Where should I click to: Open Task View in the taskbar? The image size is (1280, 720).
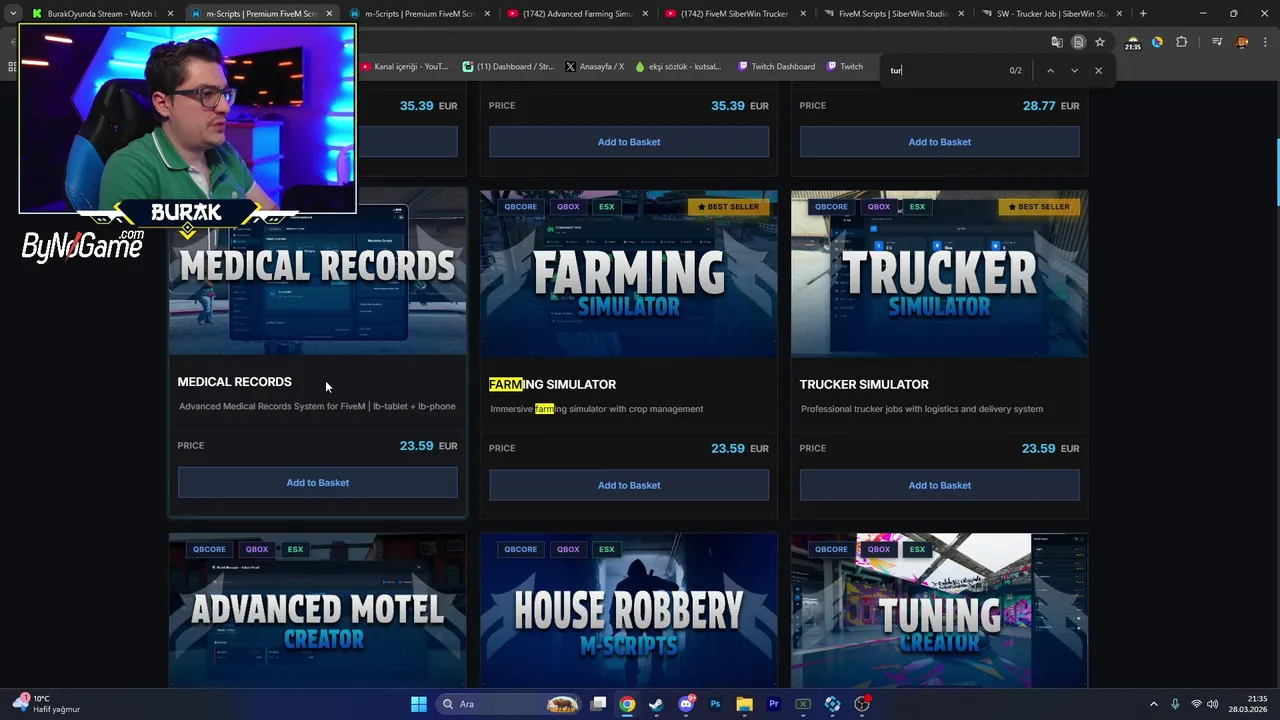(598, 704)
